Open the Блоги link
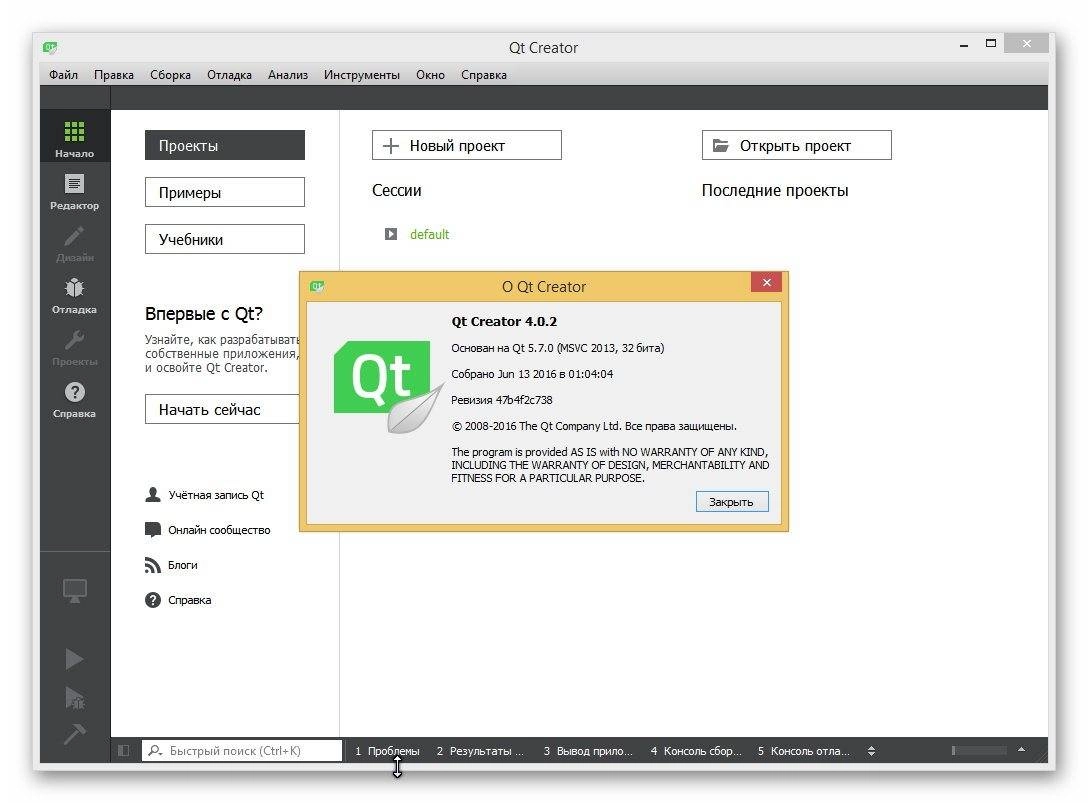1088x803 pixels. [182, 565]
